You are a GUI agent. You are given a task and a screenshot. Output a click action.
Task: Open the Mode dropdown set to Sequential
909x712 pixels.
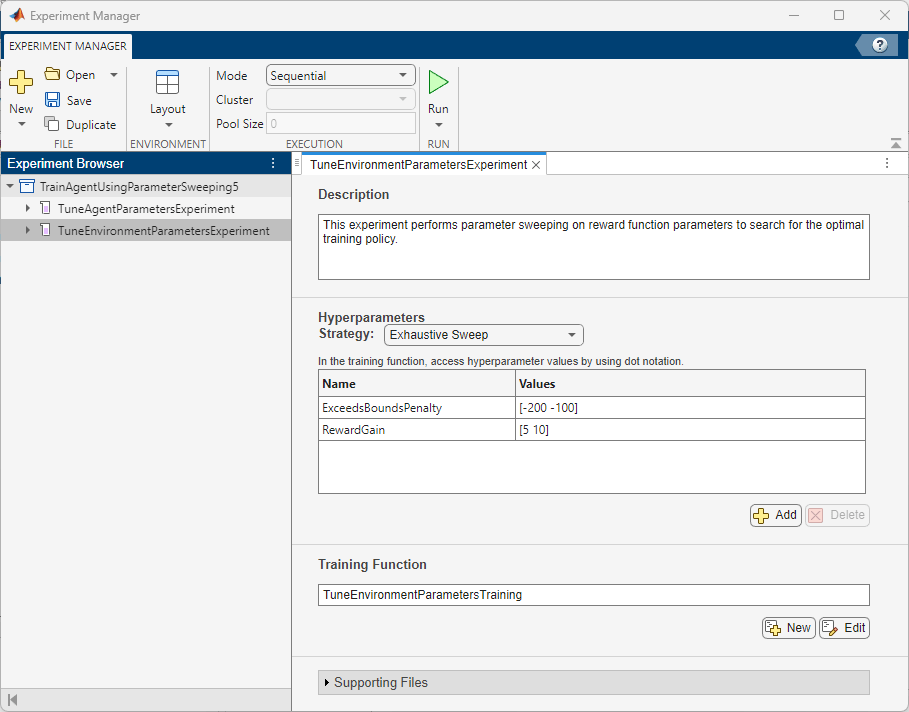point(340,75)
